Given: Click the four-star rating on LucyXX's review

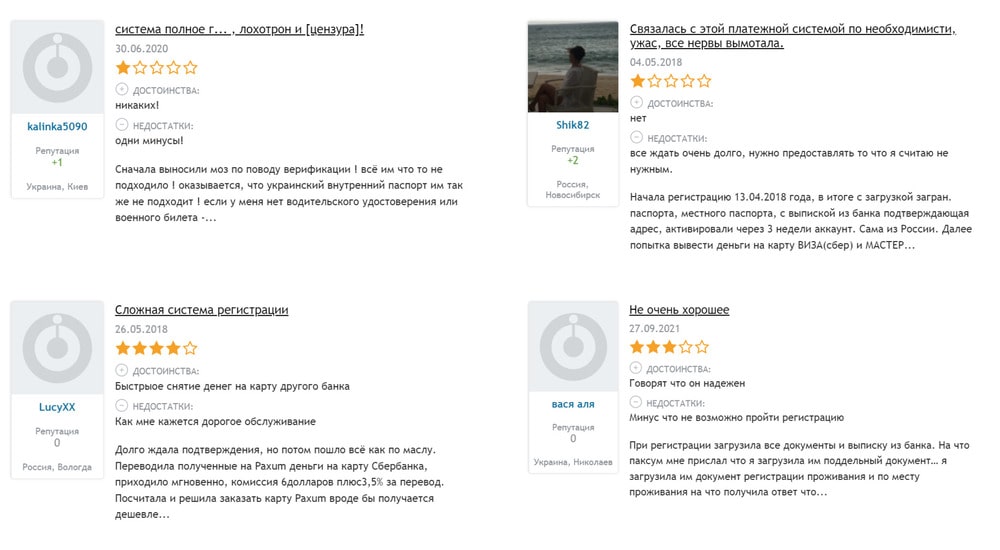Looking at the screenshot, I should point(156,348).
